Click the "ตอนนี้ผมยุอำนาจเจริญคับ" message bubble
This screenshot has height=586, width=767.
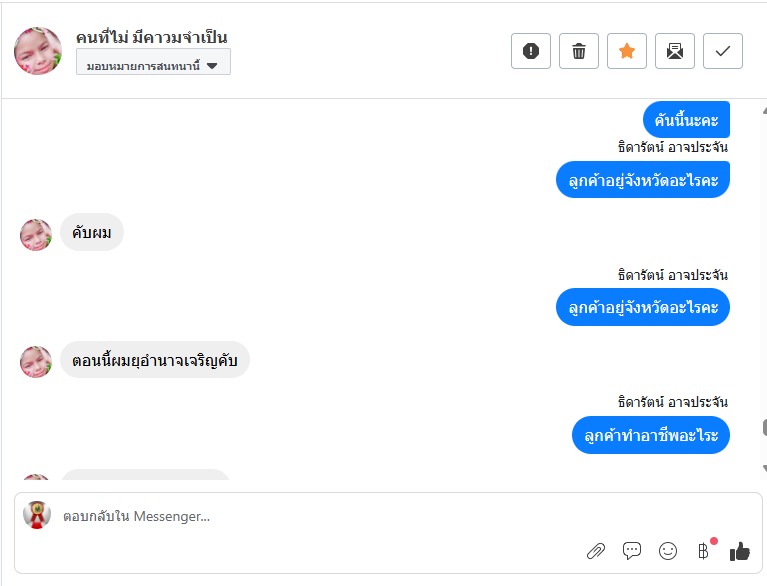click(x=155, y=360)
